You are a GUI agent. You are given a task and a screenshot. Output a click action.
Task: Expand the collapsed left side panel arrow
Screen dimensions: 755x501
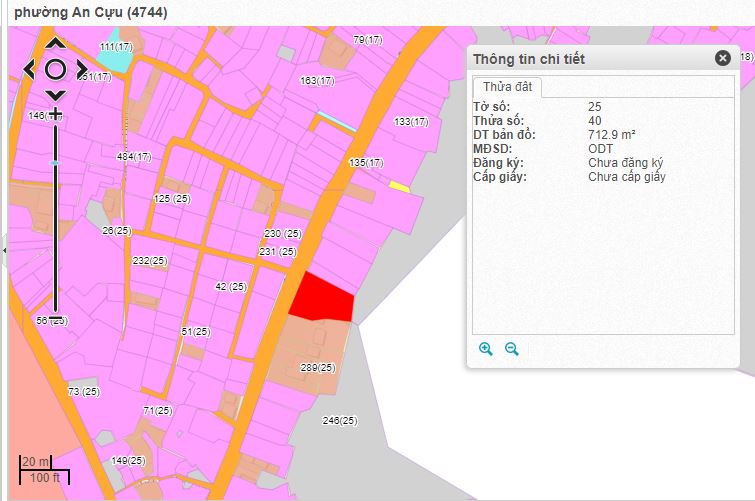click(x=3, y=249)
